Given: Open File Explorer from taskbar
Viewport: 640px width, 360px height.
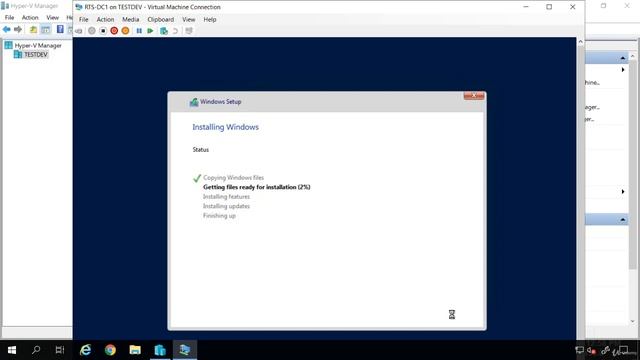Looking at the screenshot, I should coord(135,350).
